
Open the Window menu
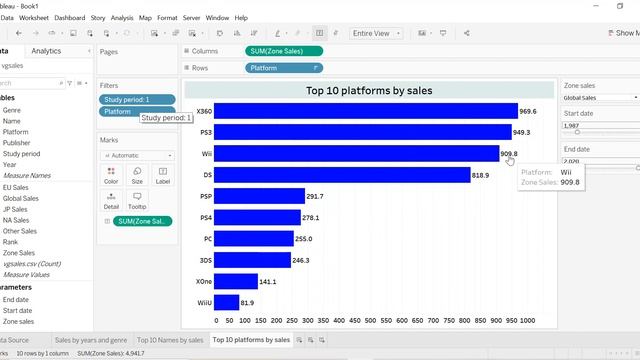pyautogui.click(x=217, y=18)
